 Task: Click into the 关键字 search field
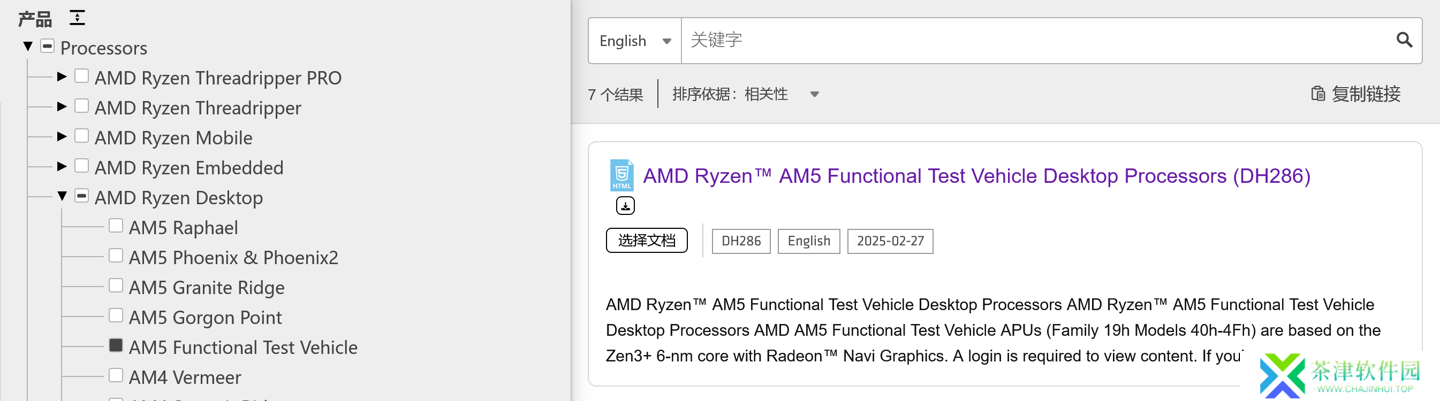point(1035,41)
